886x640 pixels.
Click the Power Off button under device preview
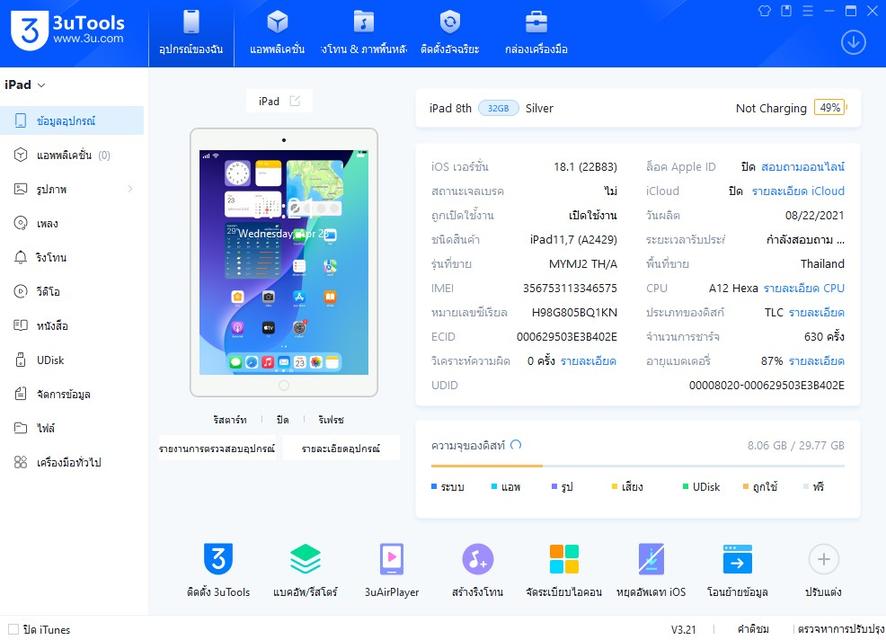click(x=283, y=420)
